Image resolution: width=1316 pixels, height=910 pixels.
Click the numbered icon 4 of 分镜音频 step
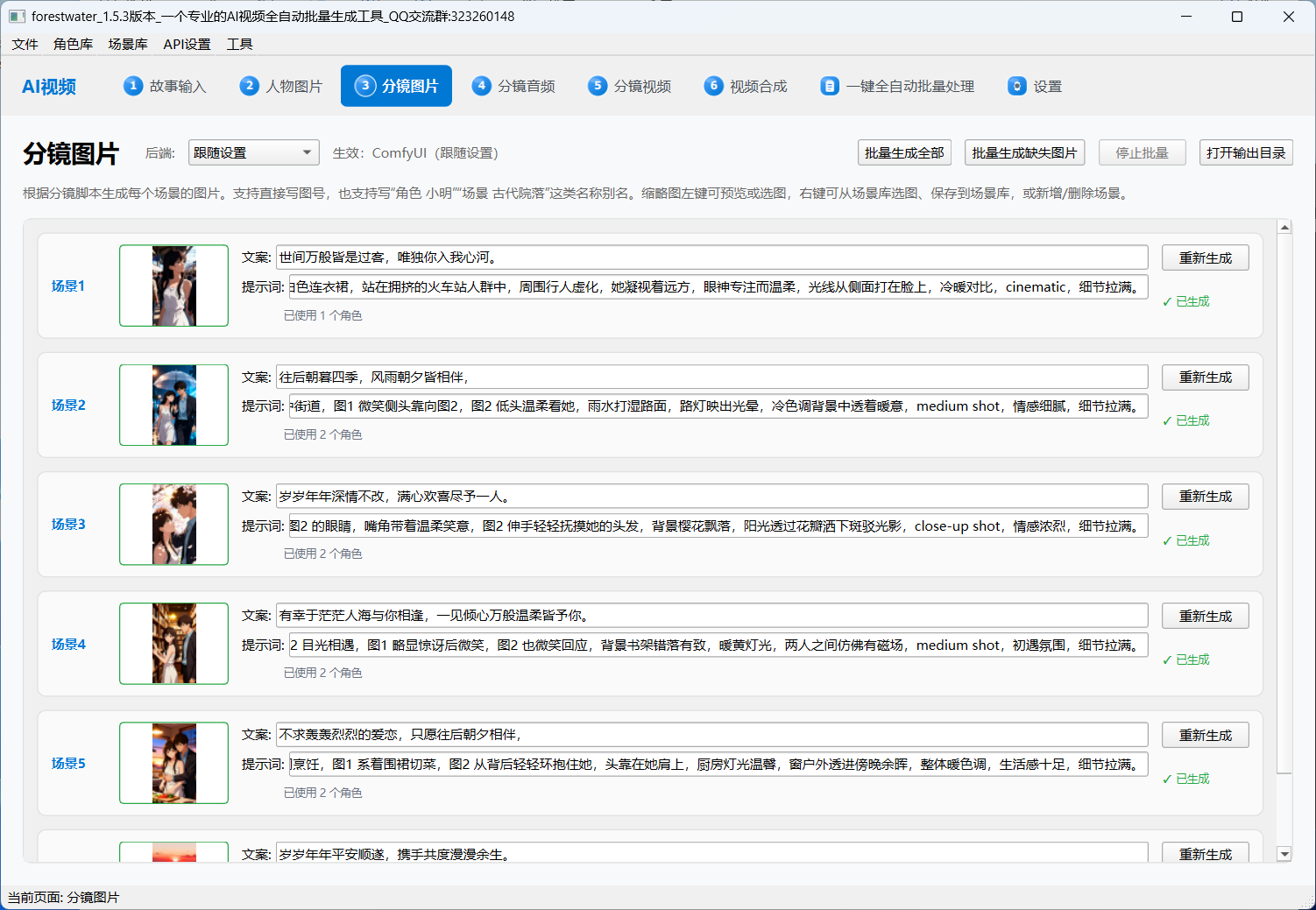481,86
